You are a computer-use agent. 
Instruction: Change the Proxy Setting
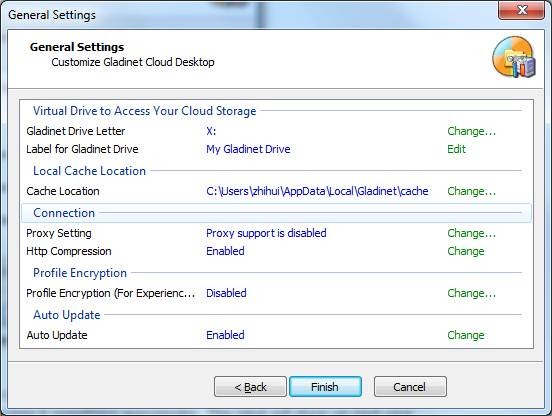[471, 233]
